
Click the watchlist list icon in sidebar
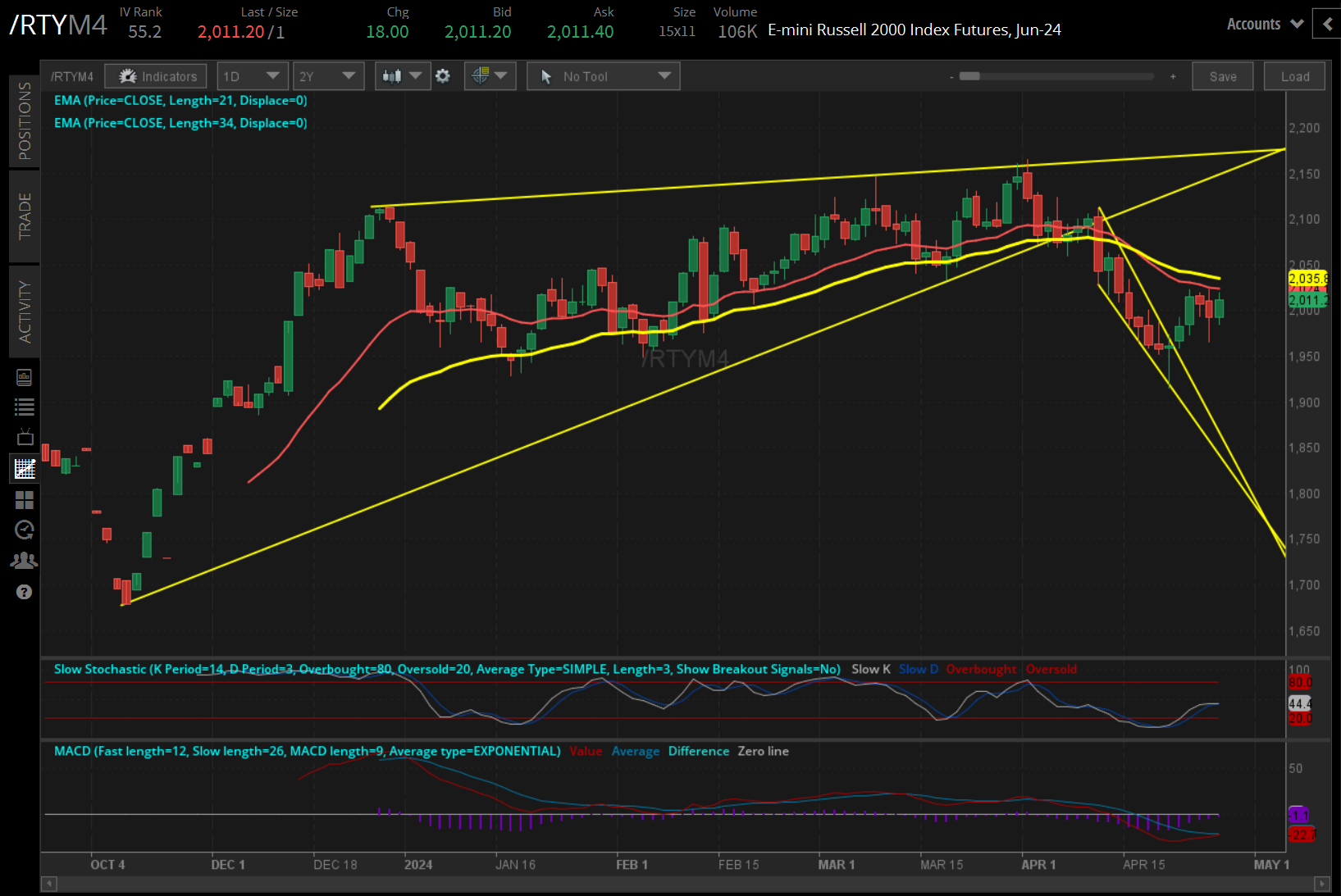pyautogui.click(x=25, y=407)
